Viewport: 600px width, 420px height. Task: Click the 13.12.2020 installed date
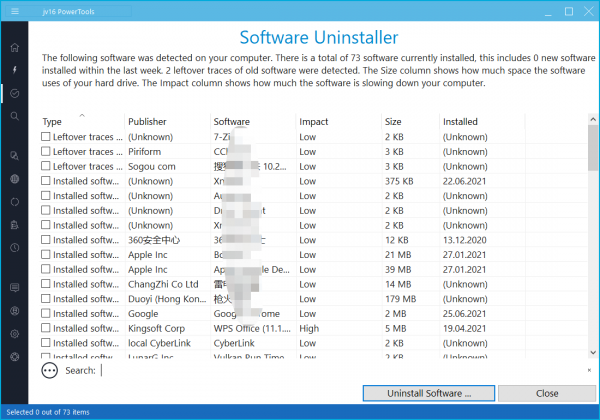click(464, 240)
